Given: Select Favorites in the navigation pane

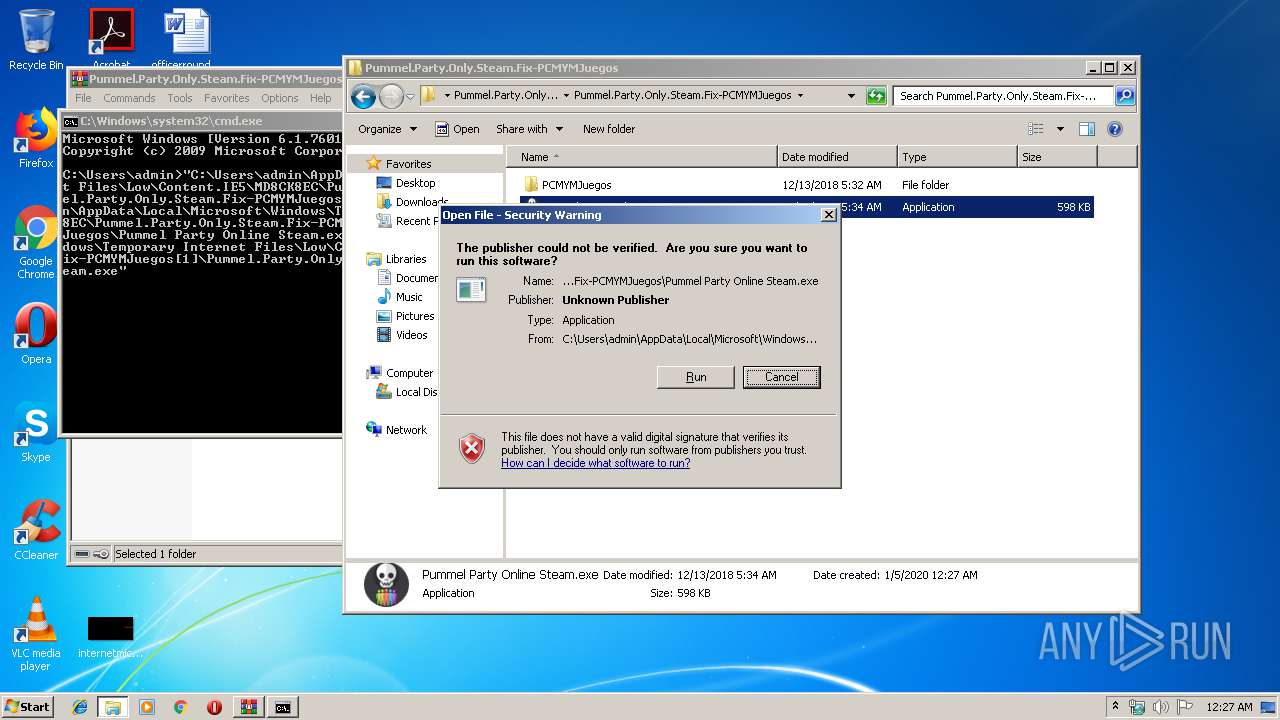Looking at the screenshot, I should (x=408, y=164).
